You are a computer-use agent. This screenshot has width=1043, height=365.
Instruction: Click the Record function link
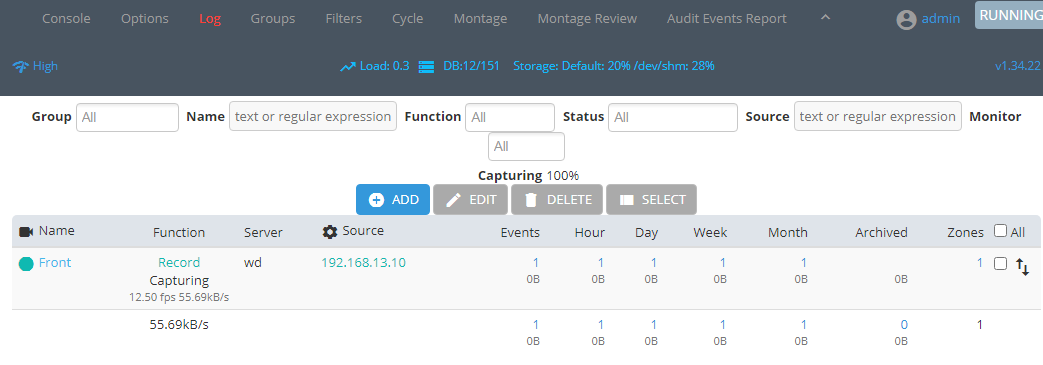[179, 263]
